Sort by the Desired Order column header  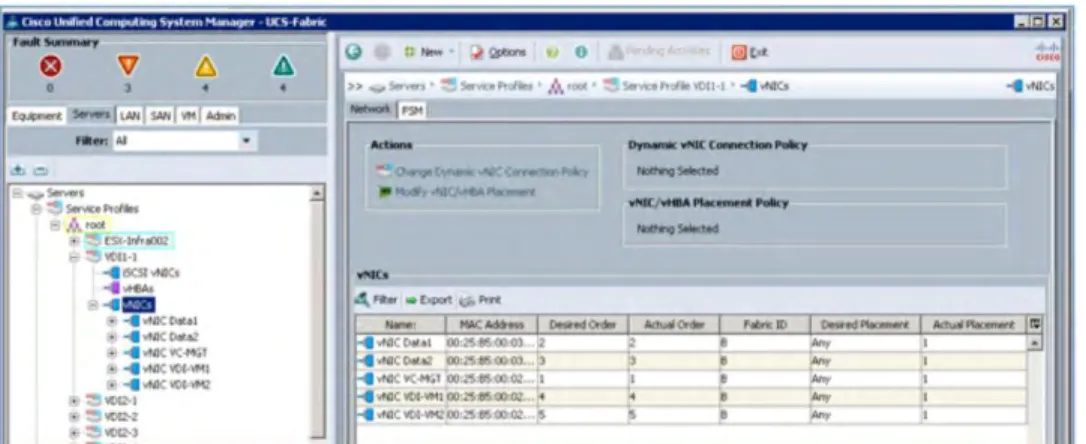click(x=582, y=324)
